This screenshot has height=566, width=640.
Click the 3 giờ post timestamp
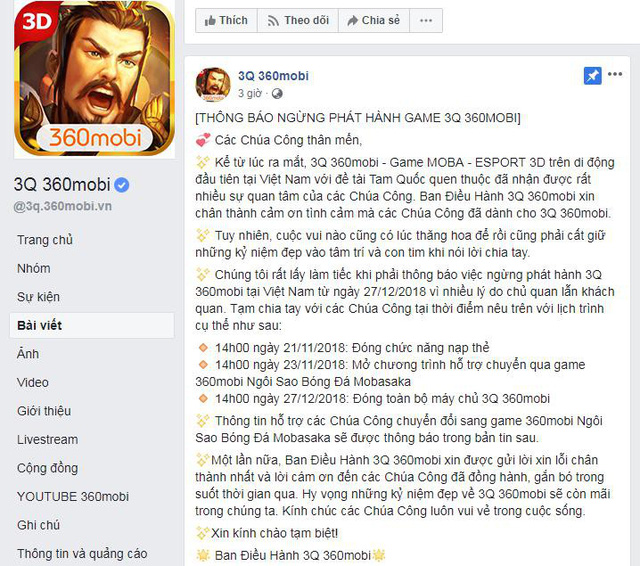[x=249, y=93]
